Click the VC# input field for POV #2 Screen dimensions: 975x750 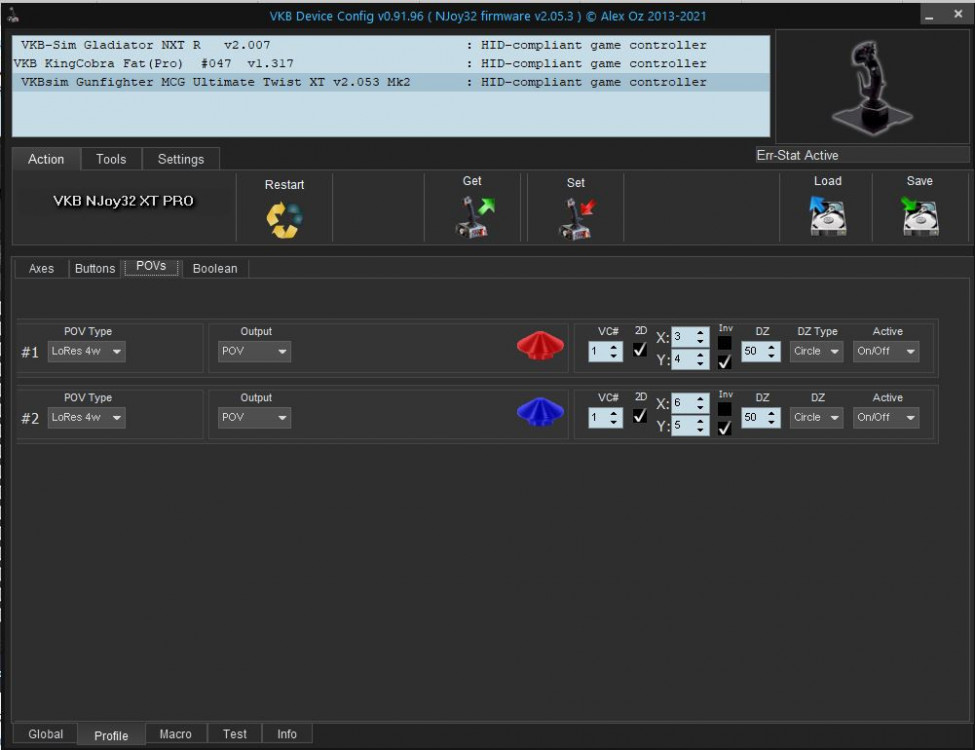(600, 417)
